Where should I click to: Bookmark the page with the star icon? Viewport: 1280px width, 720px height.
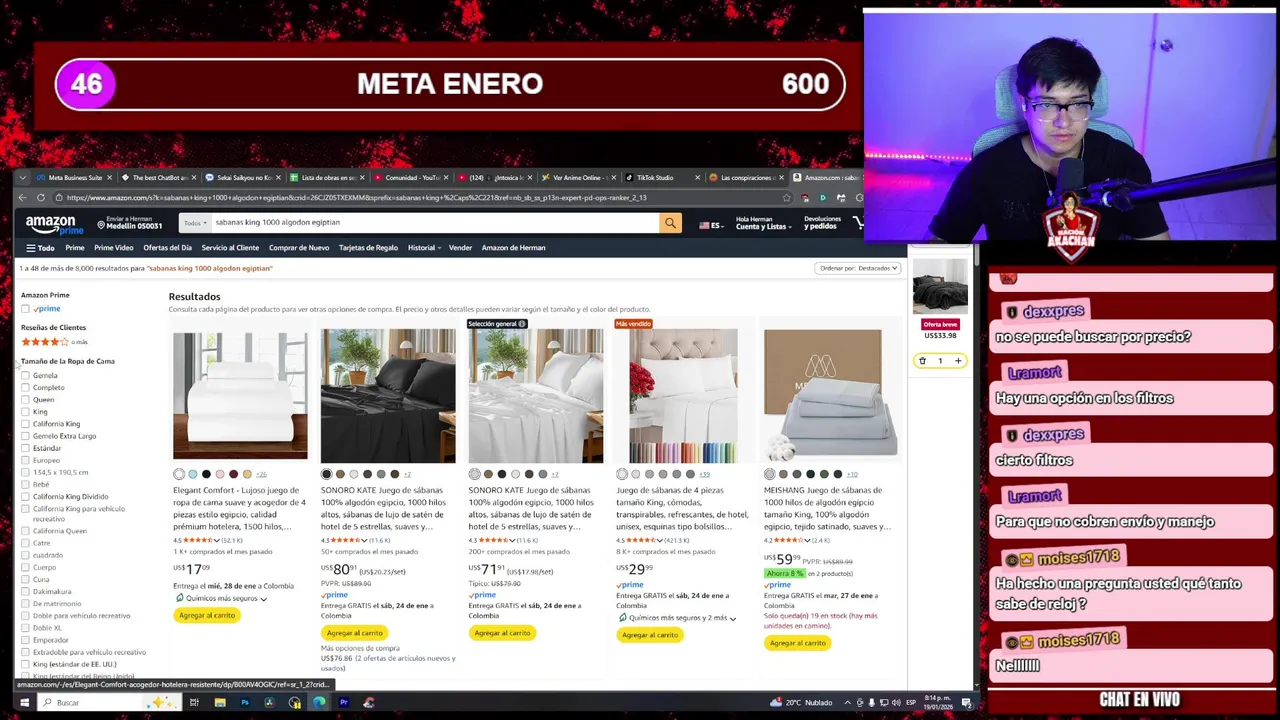click(786, 198)
